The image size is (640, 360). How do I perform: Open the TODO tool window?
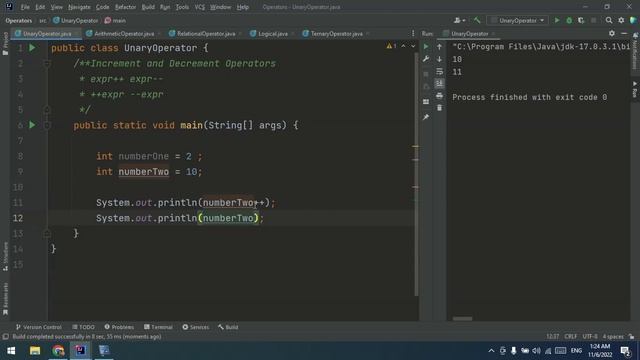click(x=83, y=327)
